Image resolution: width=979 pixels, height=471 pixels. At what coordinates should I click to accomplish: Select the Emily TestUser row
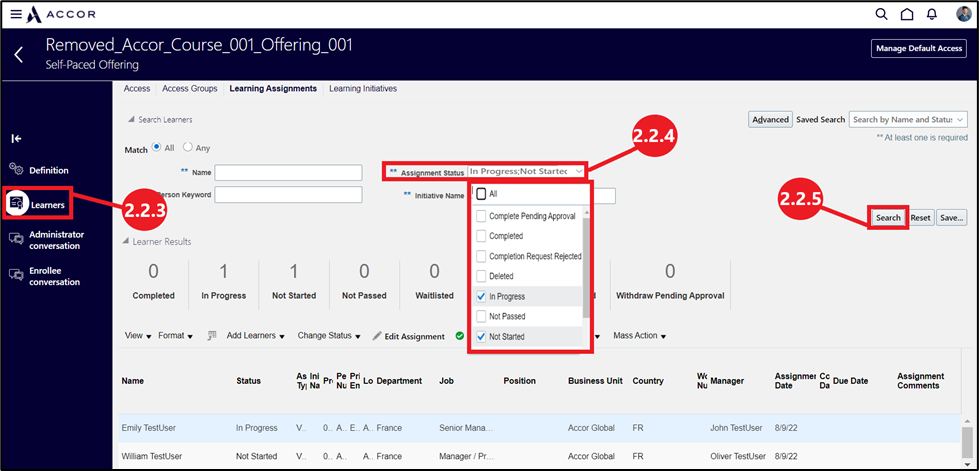539,428
